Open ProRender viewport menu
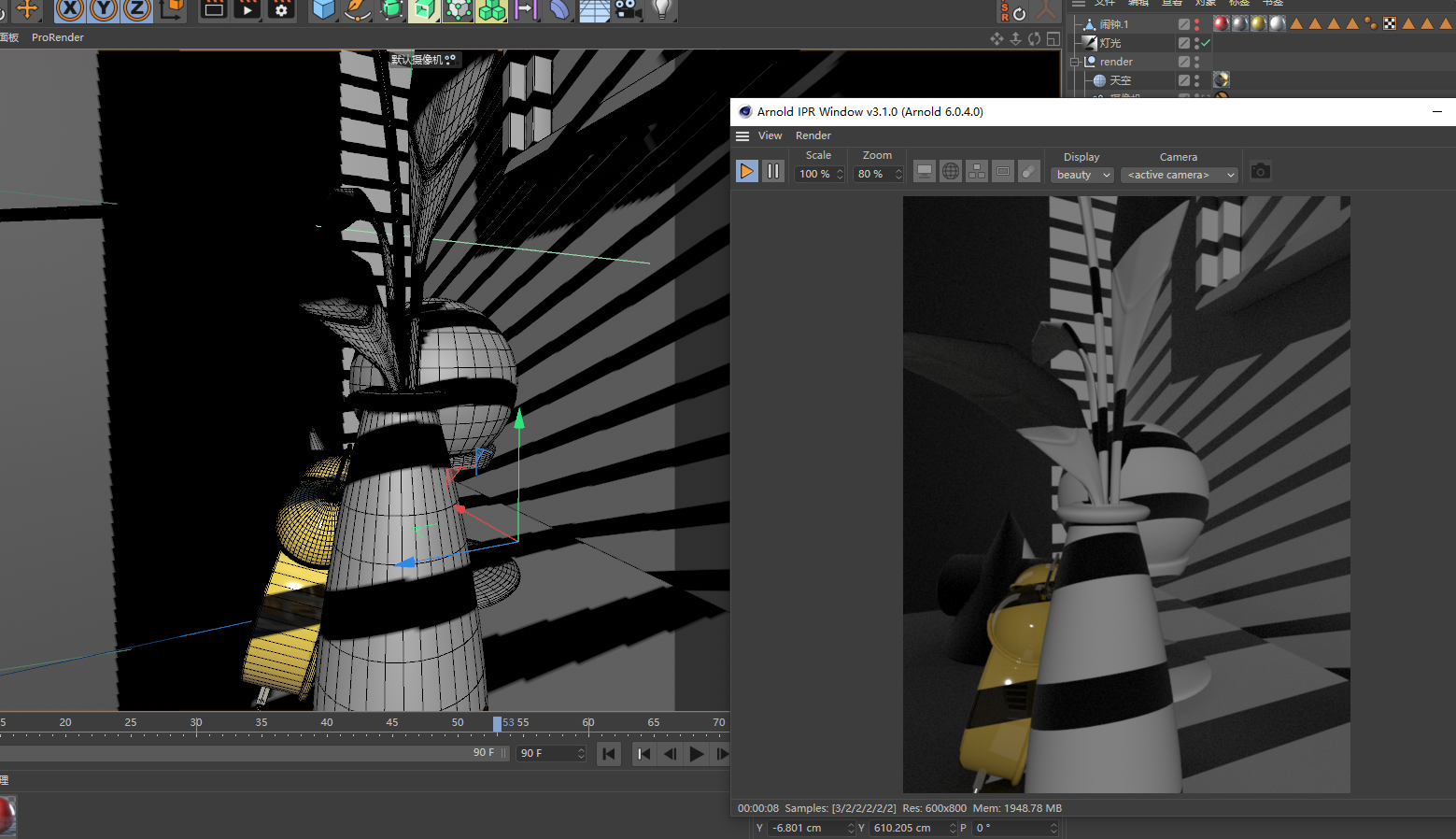Screen dimensions: 1456x839 coord(58,37)
